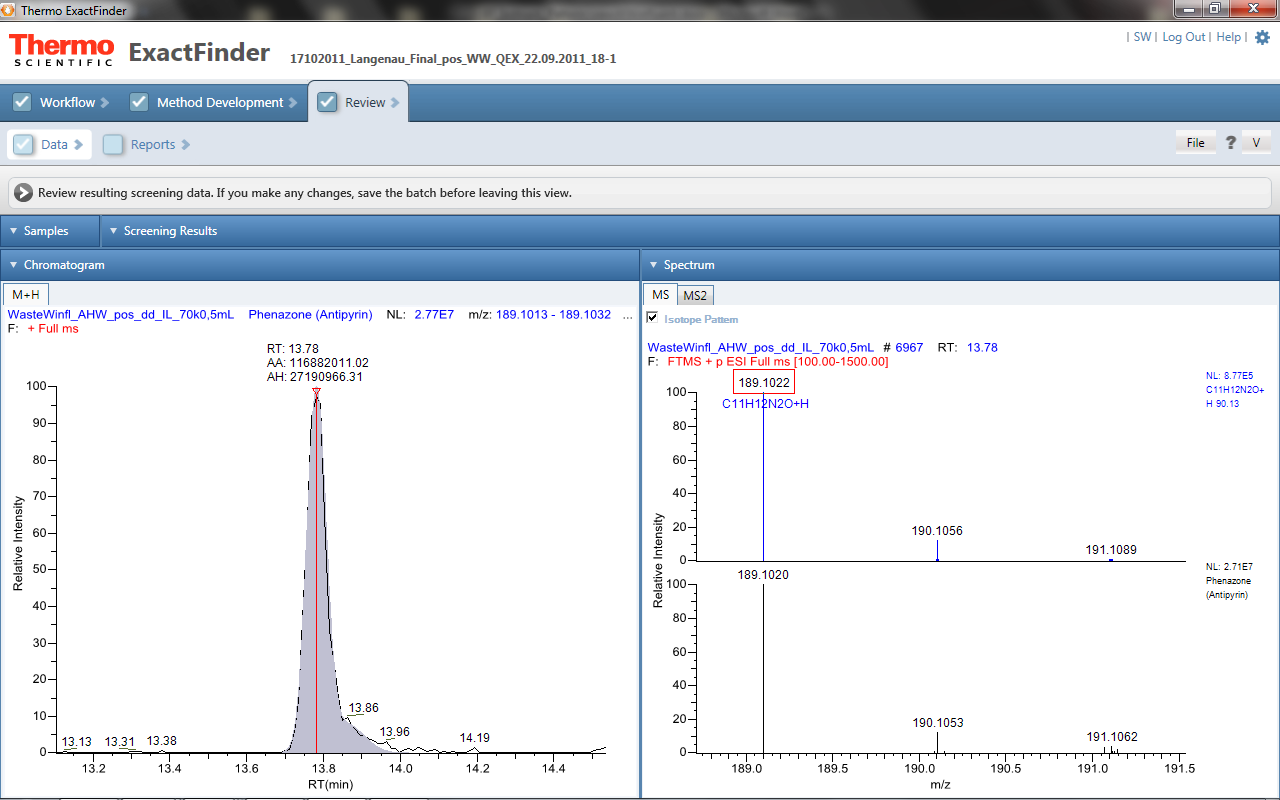This screenshot has height=800, width=1280.
Task: Uncheck the Isotope Pattern checkbox
Action: [x=653, y=318]
